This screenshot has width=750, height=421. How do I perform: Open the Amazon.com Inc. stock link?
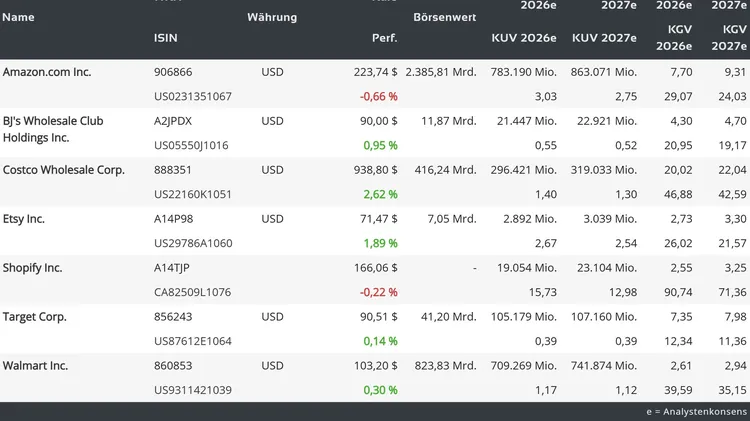click(x=47, y=72)
